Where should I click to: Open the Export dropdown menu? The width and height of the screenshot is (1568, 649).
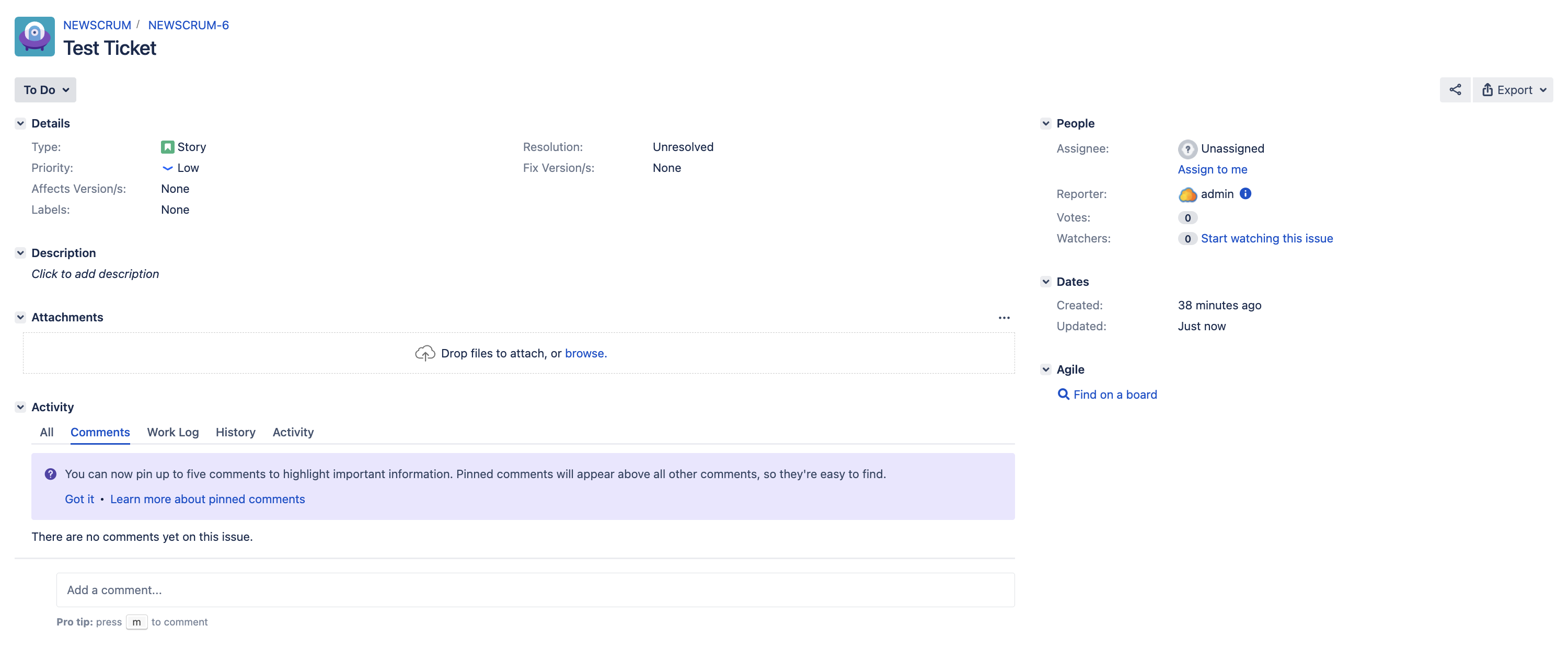coord(1512,89)
